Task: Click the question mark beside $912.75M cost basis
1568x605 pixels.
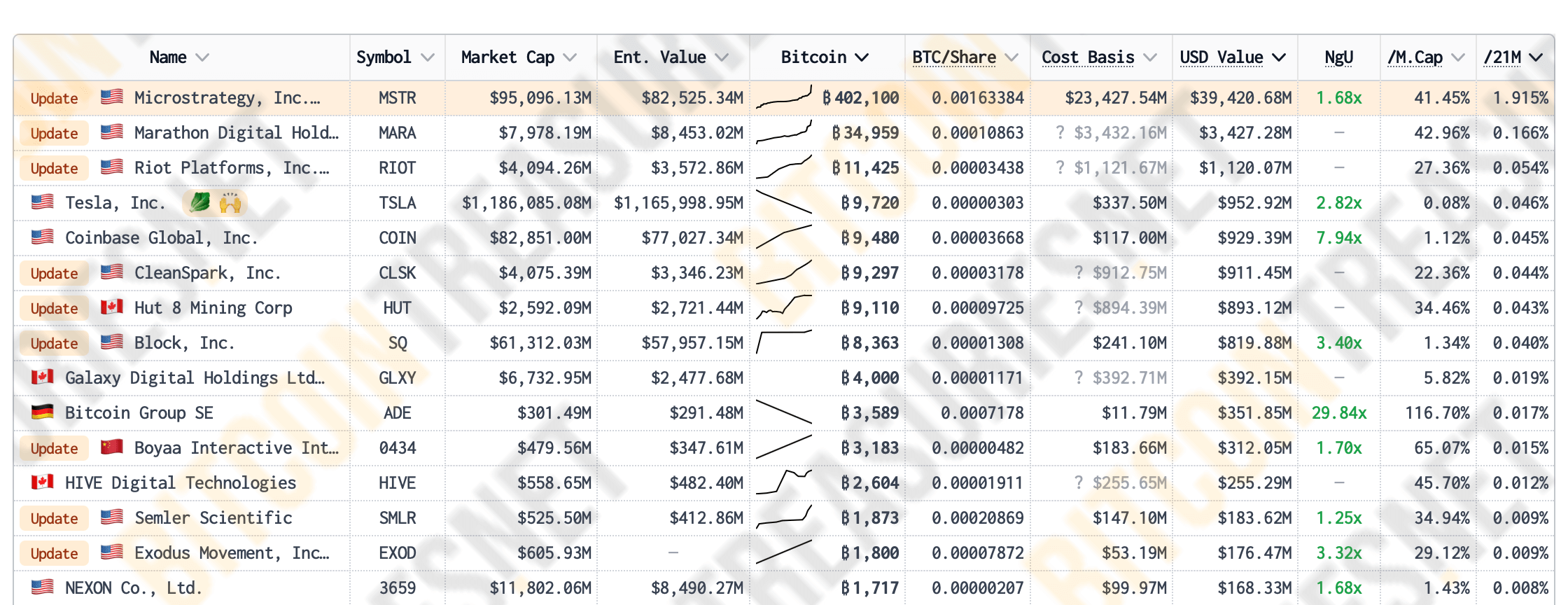Action: coord(1079,272)
